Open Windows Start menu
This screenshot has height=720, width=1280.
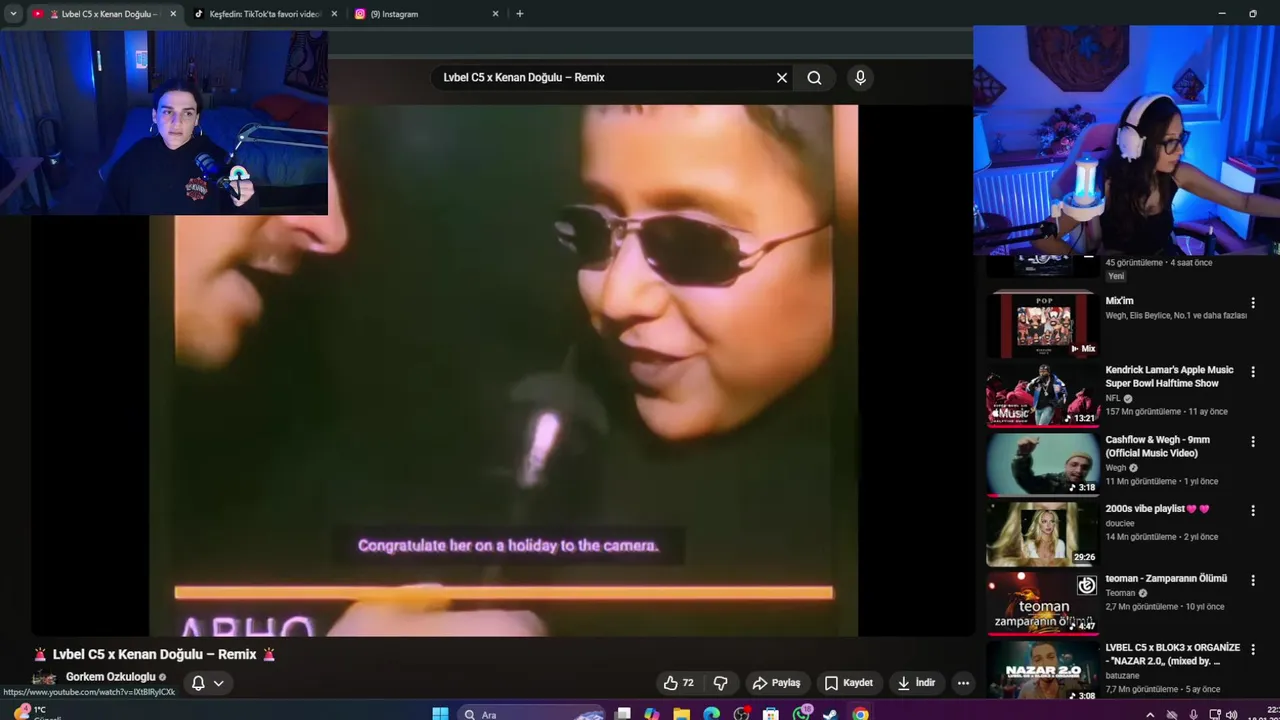[440, 713]
